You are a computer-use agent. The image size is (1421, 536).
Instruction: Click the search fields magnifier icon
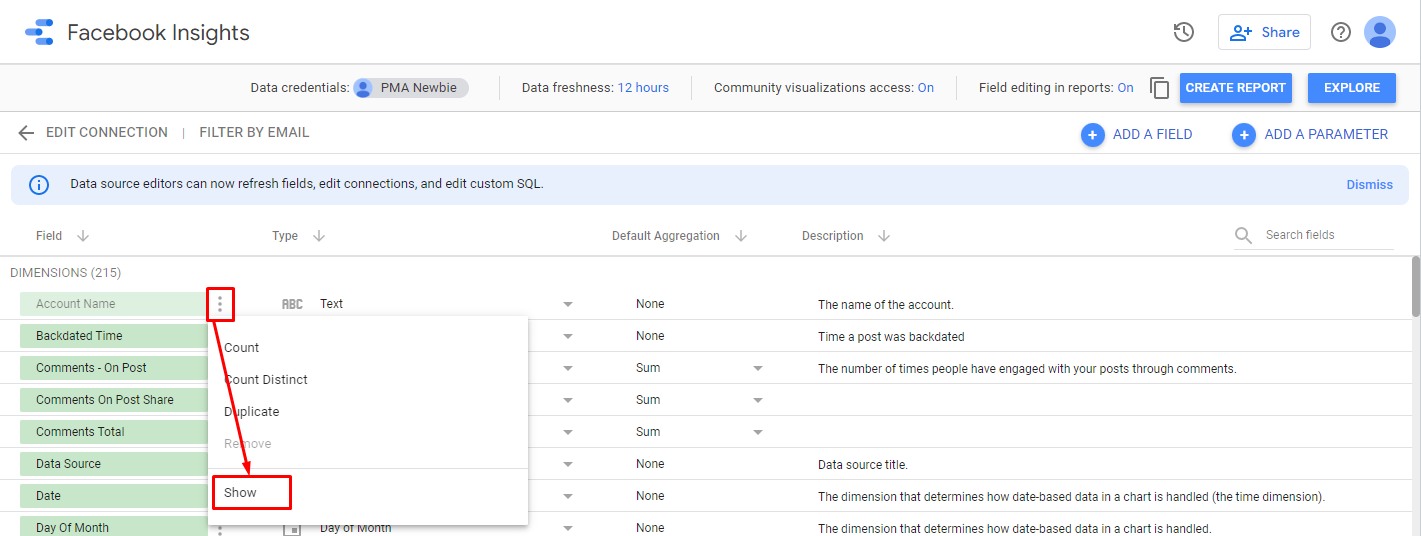coord(1243,235)
